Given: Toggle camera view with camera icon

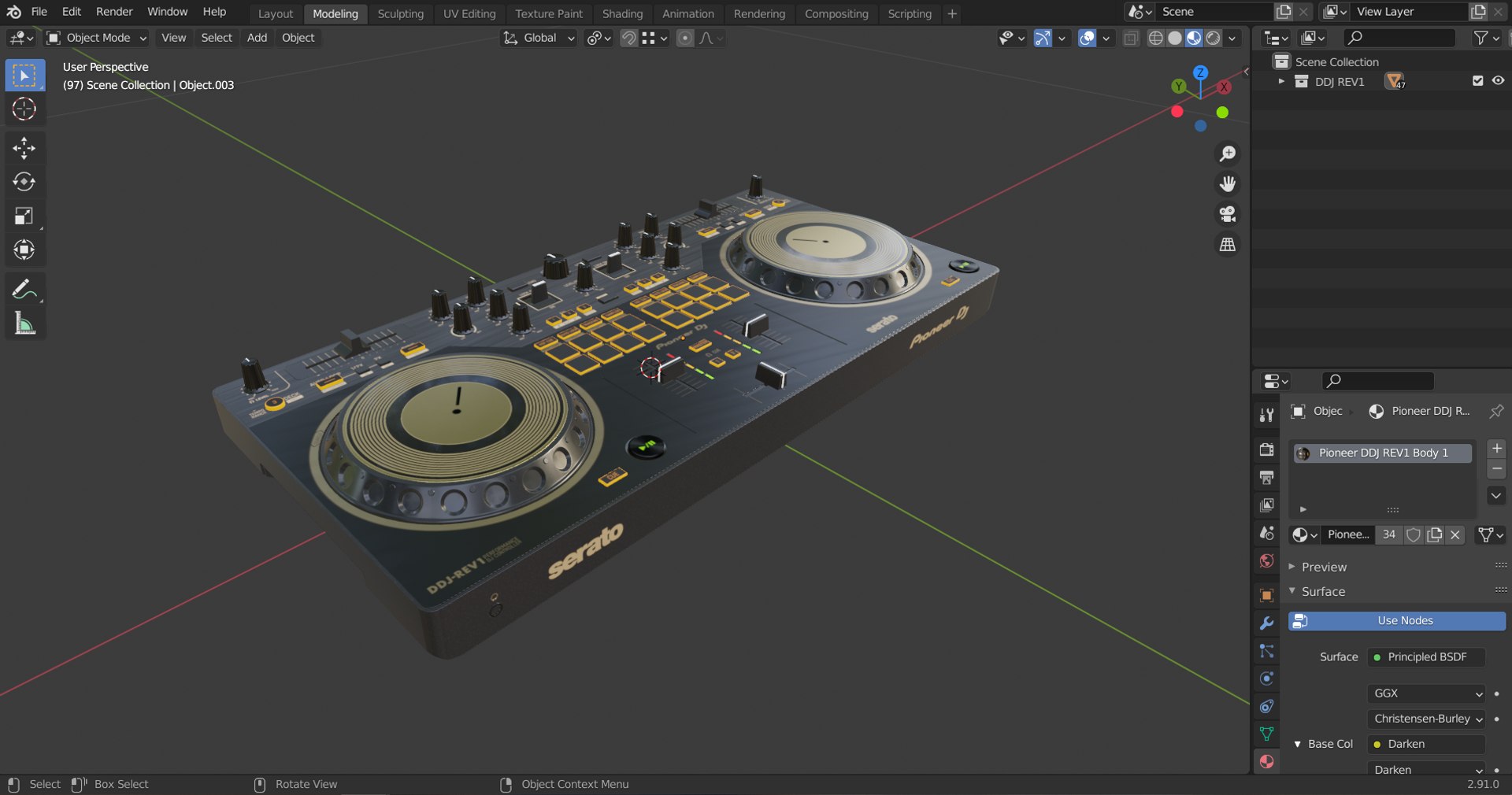Looking at the screenshot, I should 1227,214.
